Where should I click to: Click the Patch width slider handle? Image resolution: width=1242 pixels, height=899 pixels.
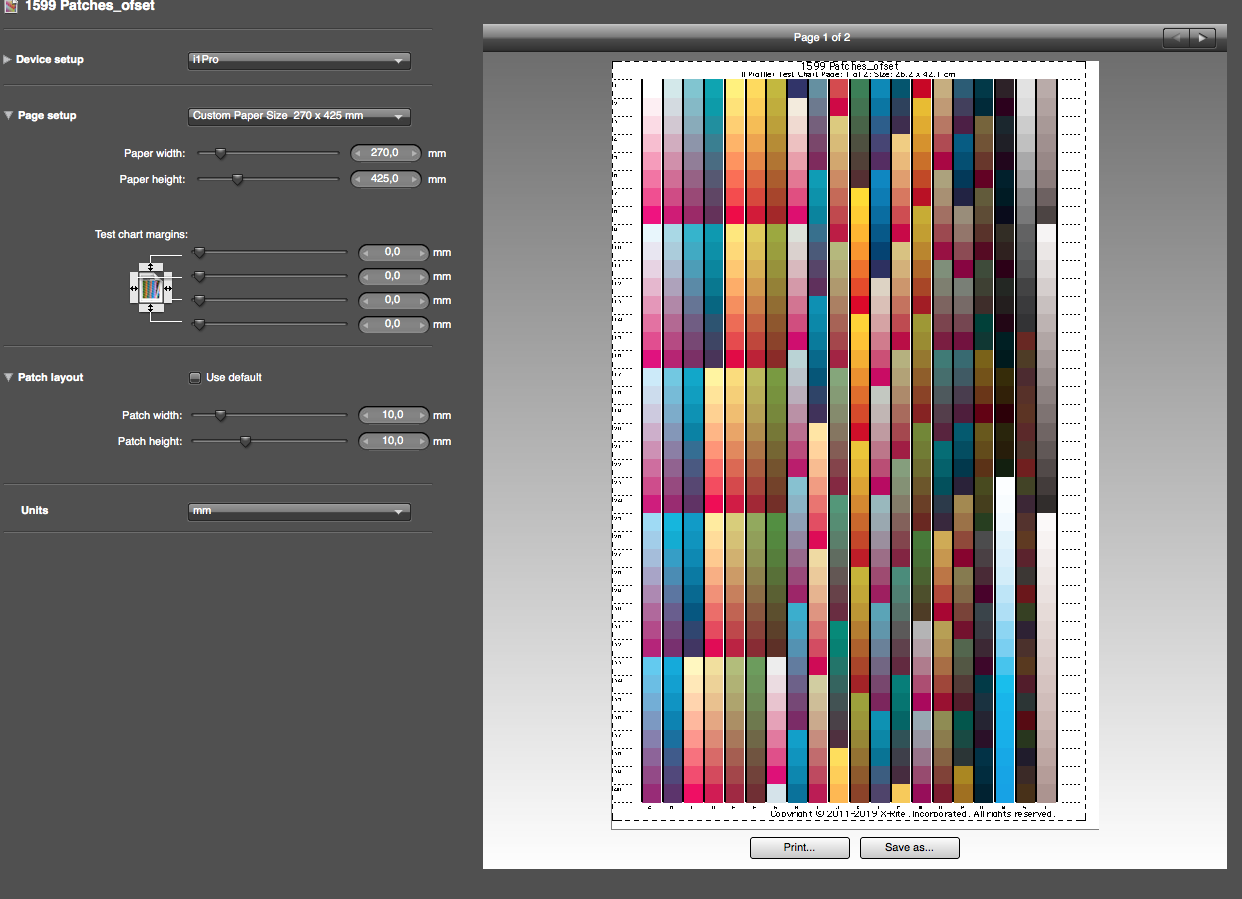pos(221,415)
